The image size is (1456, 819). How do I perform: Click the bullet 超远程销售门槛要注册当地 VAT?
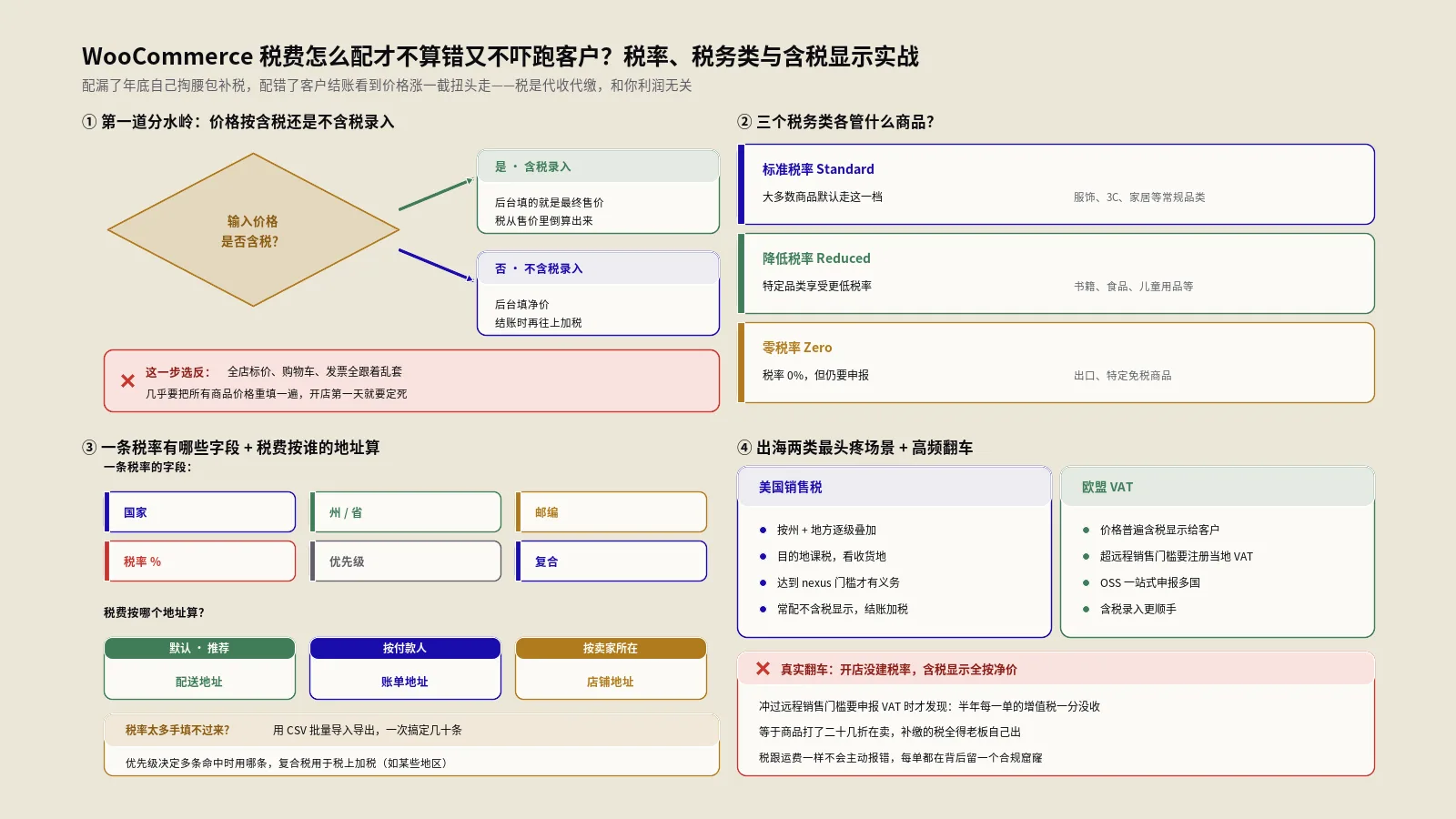pos(1176,556)
